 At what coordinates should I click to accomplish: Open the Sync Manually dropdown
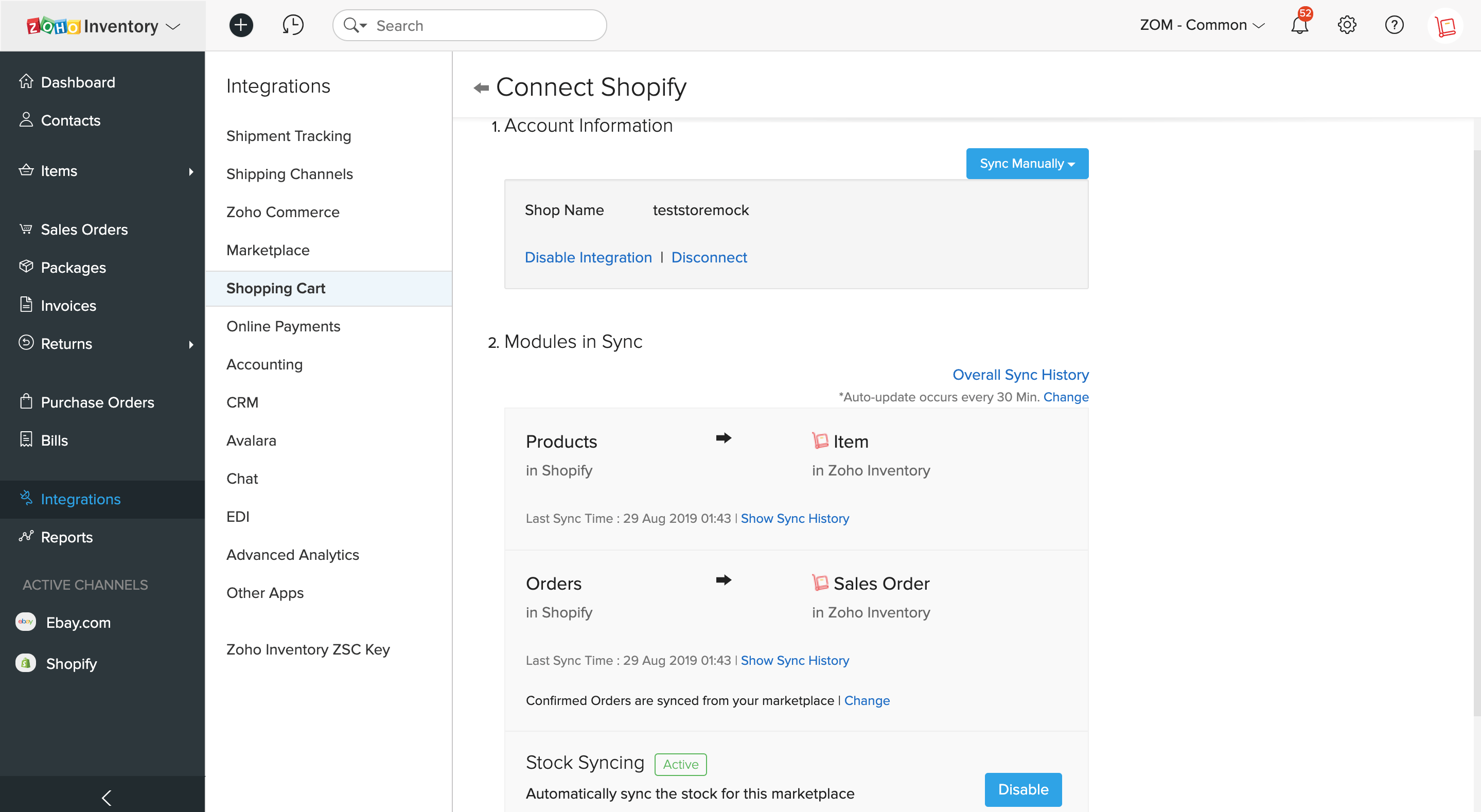tap(1027, 163)
